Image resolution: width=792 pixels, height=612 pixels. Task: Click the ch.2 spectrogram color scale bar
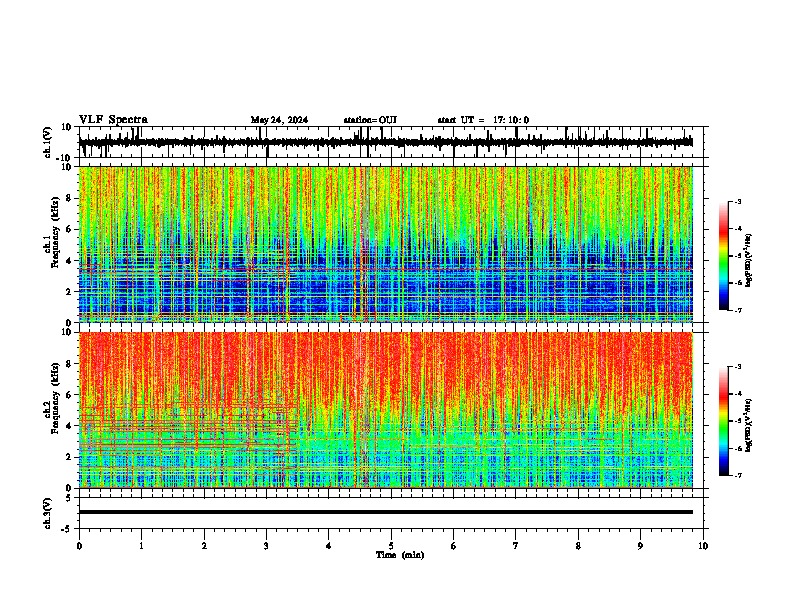724,421
